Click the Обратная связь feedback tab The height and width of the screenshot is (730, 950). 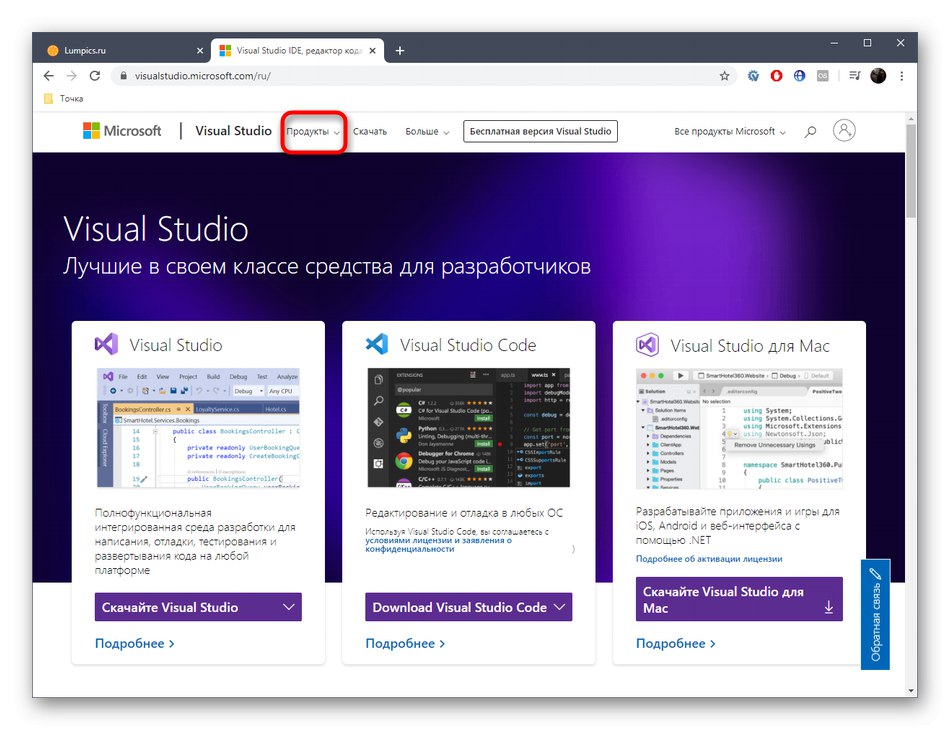(x=875, y=614)
